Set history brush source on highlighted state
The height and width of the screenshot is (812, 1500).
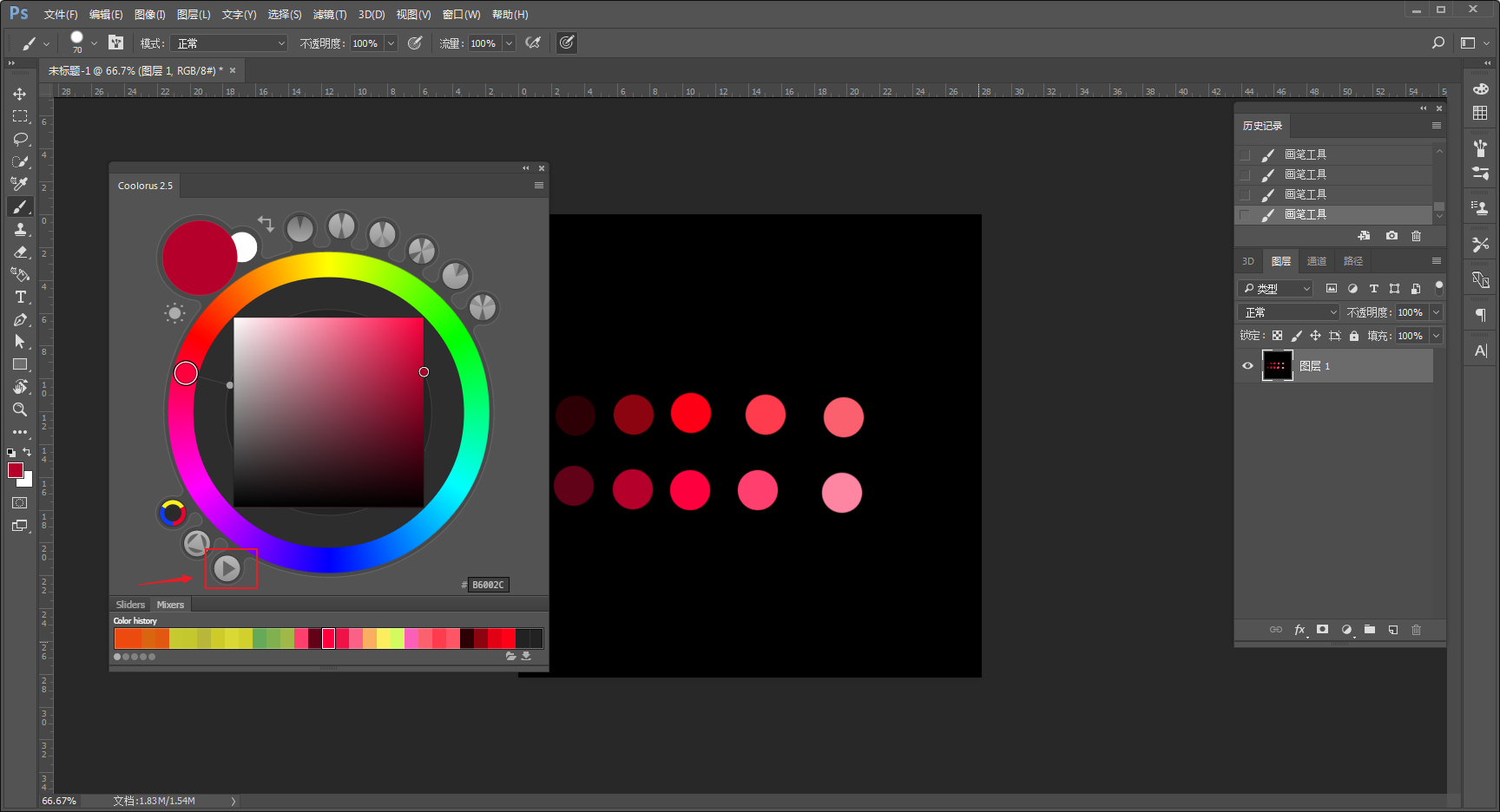(x=1245, y=214)
